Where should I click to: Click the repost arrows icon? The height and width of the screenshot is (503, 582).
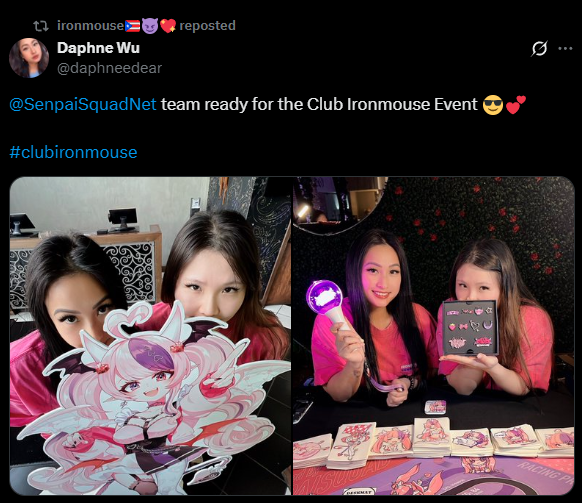[x=40, y=26]
